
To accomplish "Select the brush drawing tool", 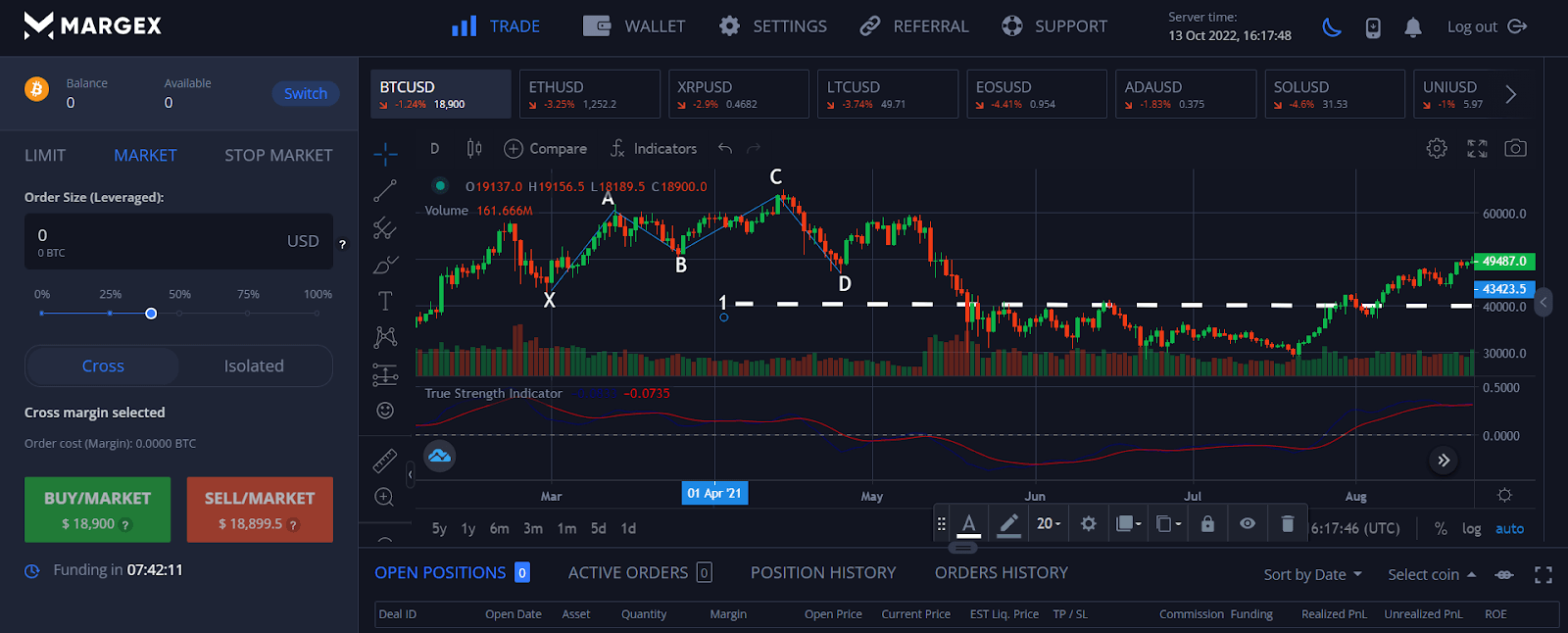I will (385, 265).
